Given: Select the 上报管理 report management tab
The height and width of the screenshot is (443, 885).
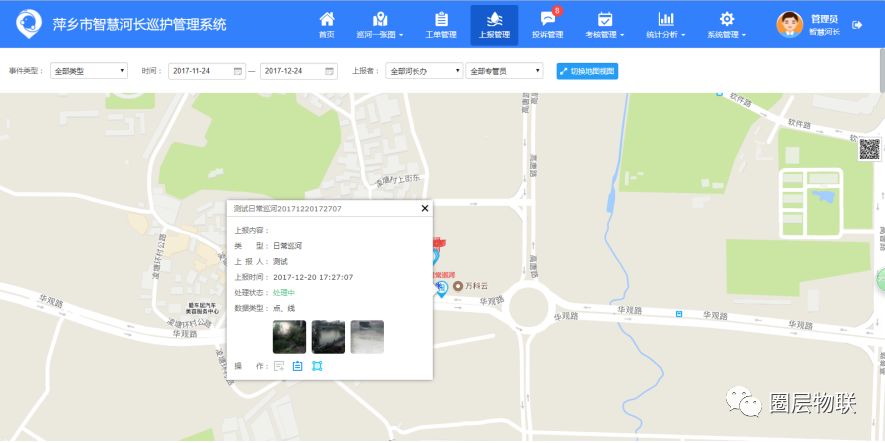Looking at the screenshot, I should coord(494,25).
